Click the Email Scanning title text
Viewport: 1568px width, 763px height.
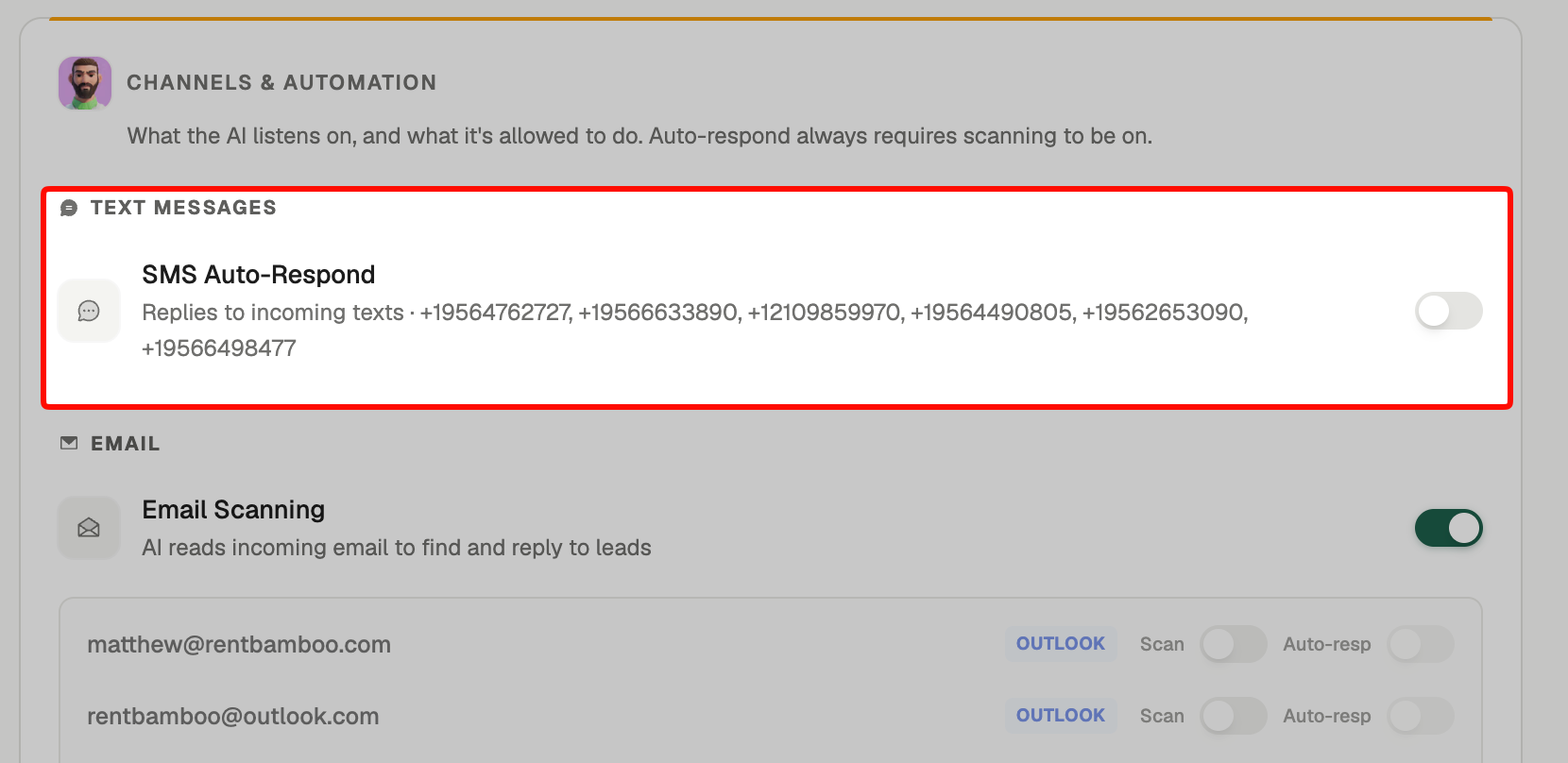click(x=233, y=510)
